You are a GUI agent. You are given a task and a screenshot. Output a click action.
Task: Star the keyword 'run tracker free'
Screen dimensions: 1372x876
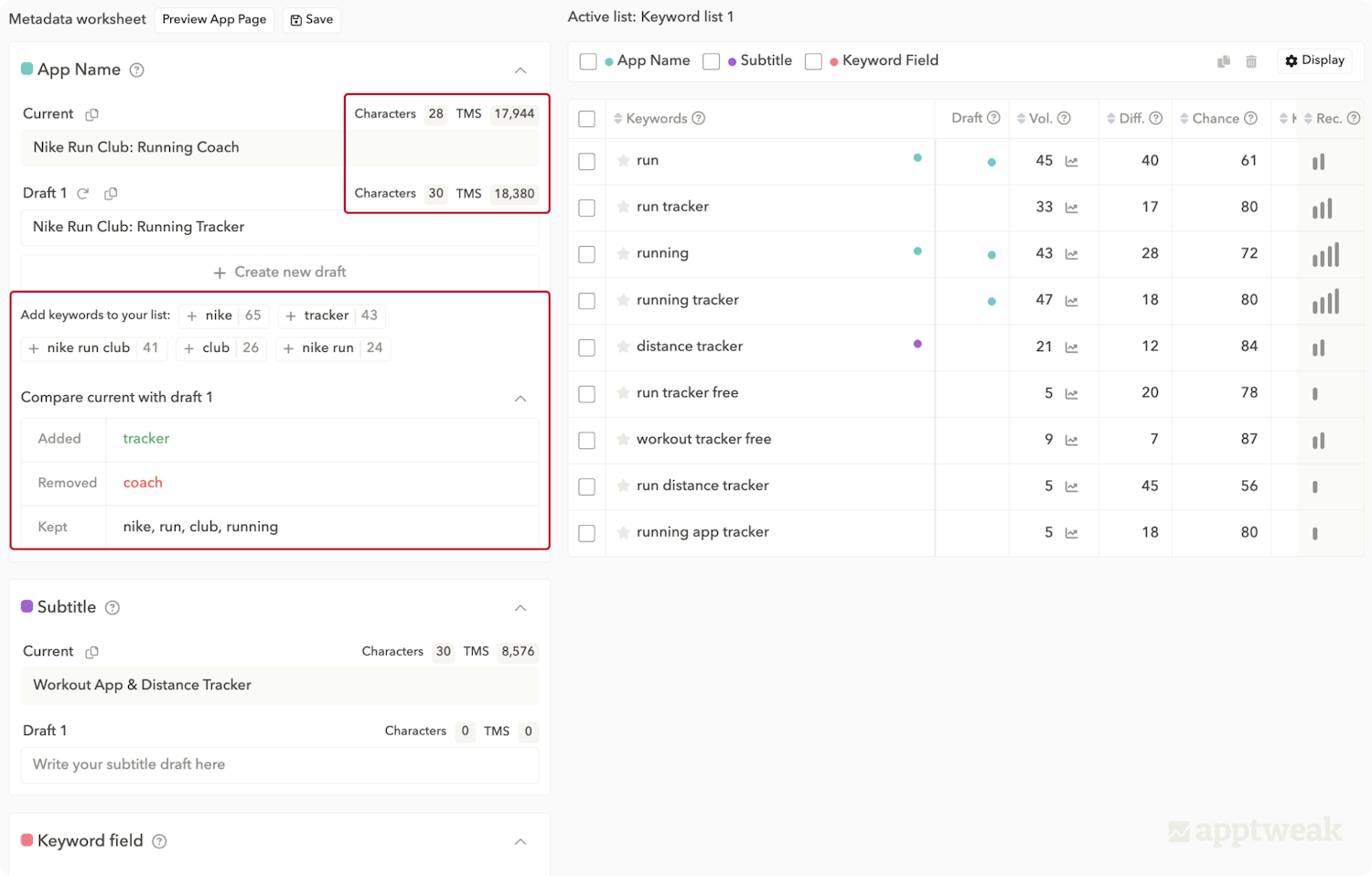(x=623, y=393)
